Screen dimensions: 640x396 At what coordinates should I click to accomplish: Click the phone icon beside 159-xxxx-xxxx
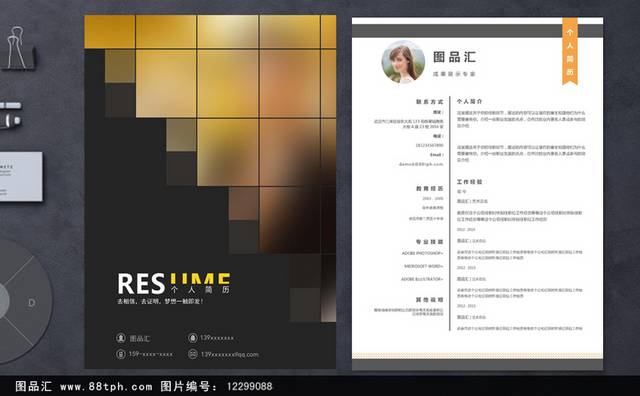coord(121,354)
